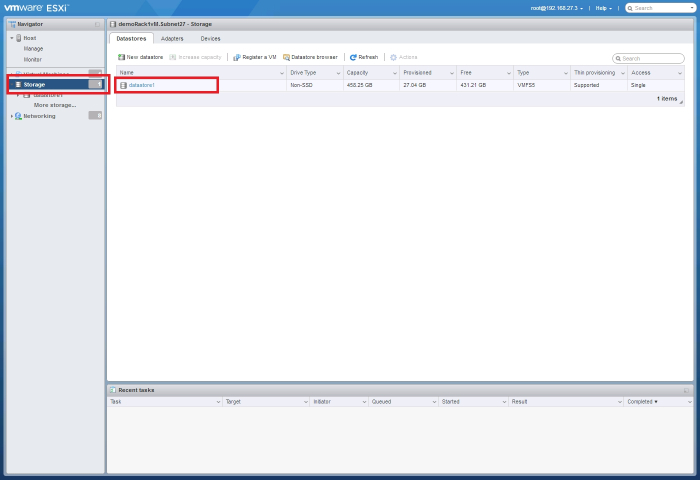The height and width of the screenshot is (480, 700).
Task: Open the Help dropdown menu
Action: pyautogui.click(x=604, y=8)
